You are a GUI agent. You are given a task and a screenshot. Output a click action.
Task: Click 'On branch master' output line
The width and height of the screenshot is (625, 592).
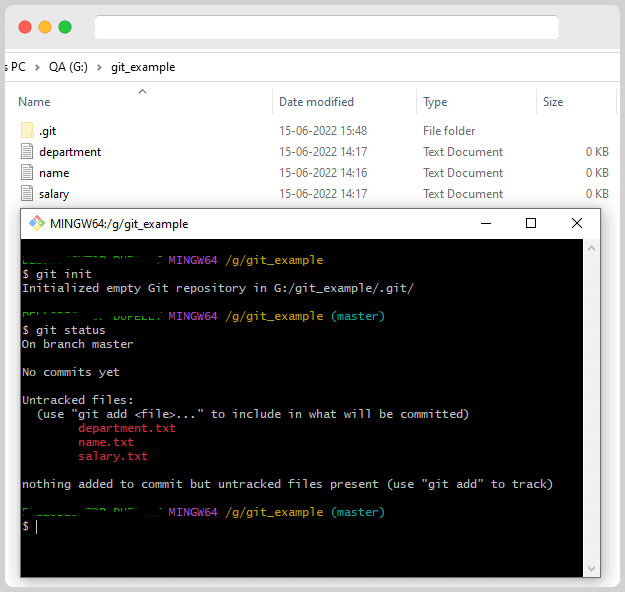(x=78, y=344)
